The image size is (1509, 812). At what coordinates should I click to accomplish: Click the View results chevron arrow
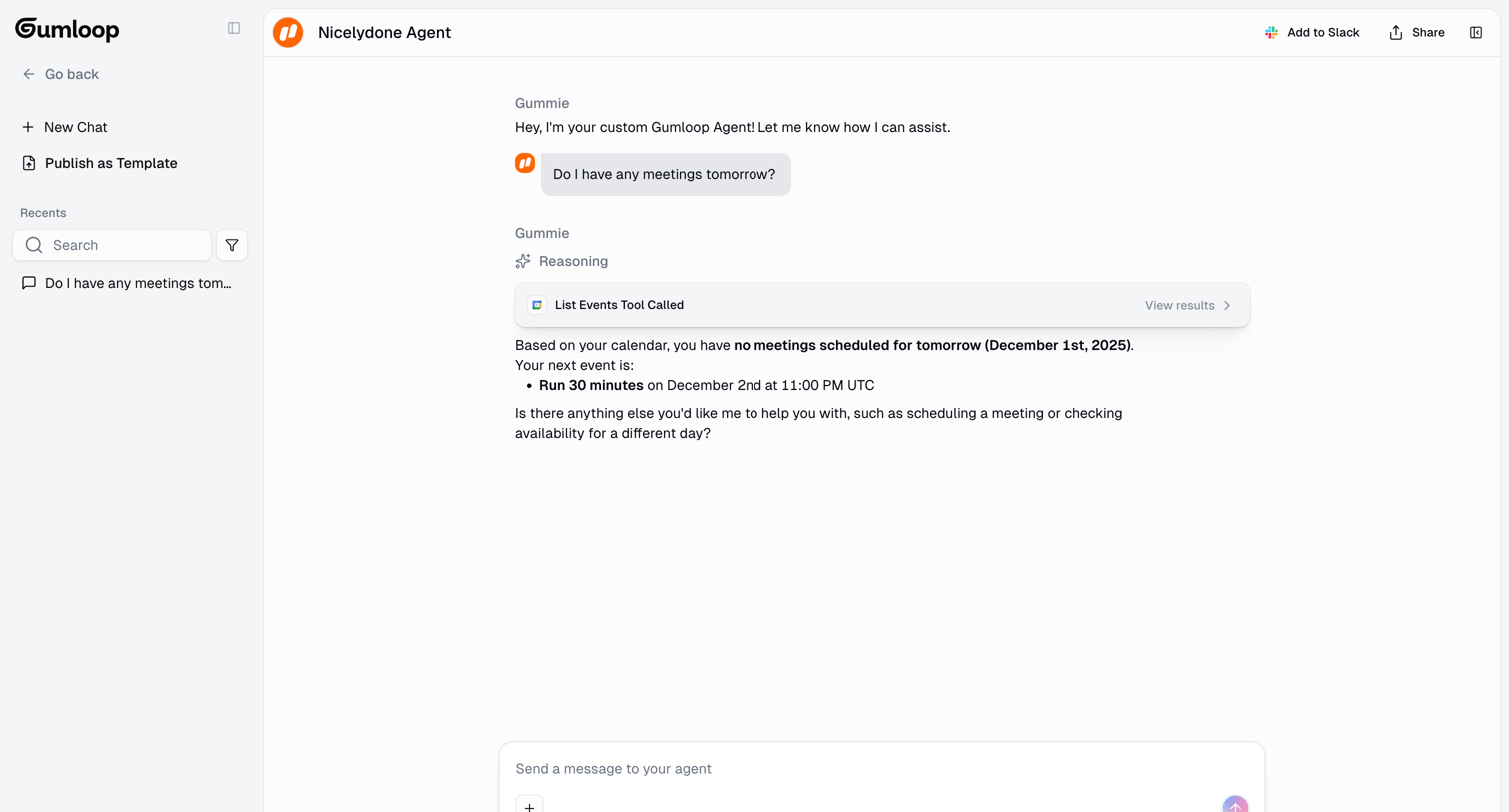click(1227, 306)
